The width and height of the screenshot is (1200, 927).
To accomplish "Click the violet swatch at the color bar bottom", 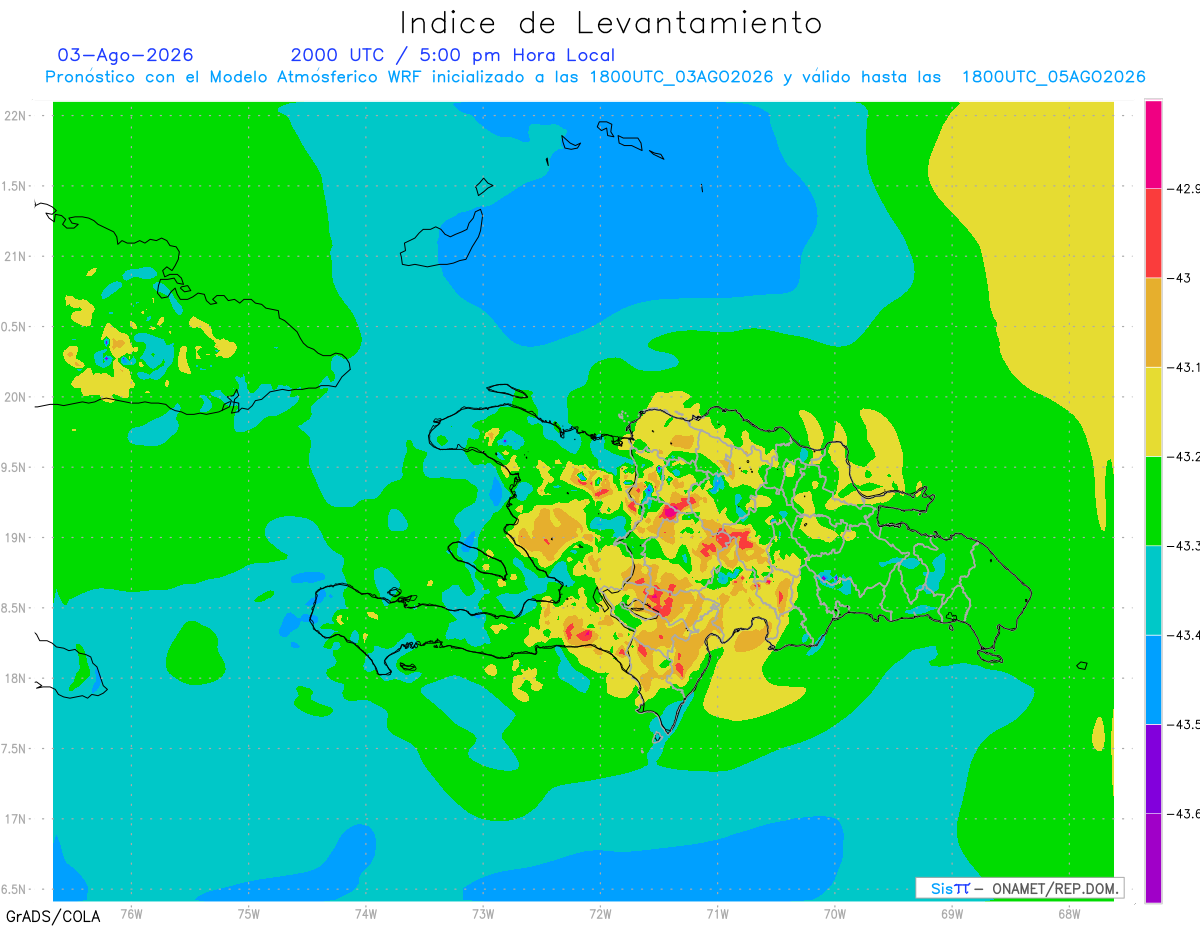I will [1153, 857].
